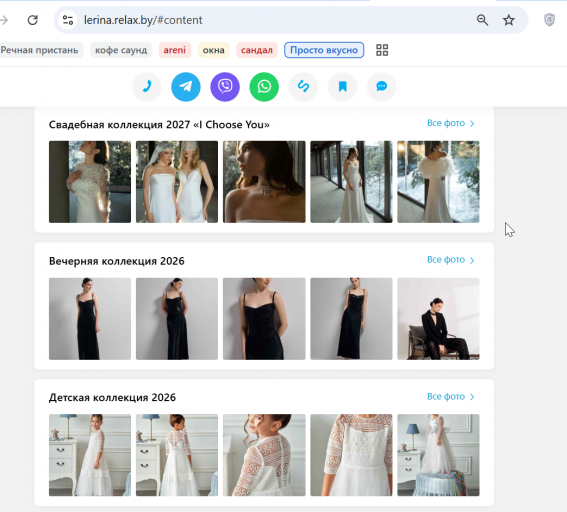This screenshot has height=512, width=567.
Task: Open wedding photo with white fur stole
Action: tap(438, 182)
